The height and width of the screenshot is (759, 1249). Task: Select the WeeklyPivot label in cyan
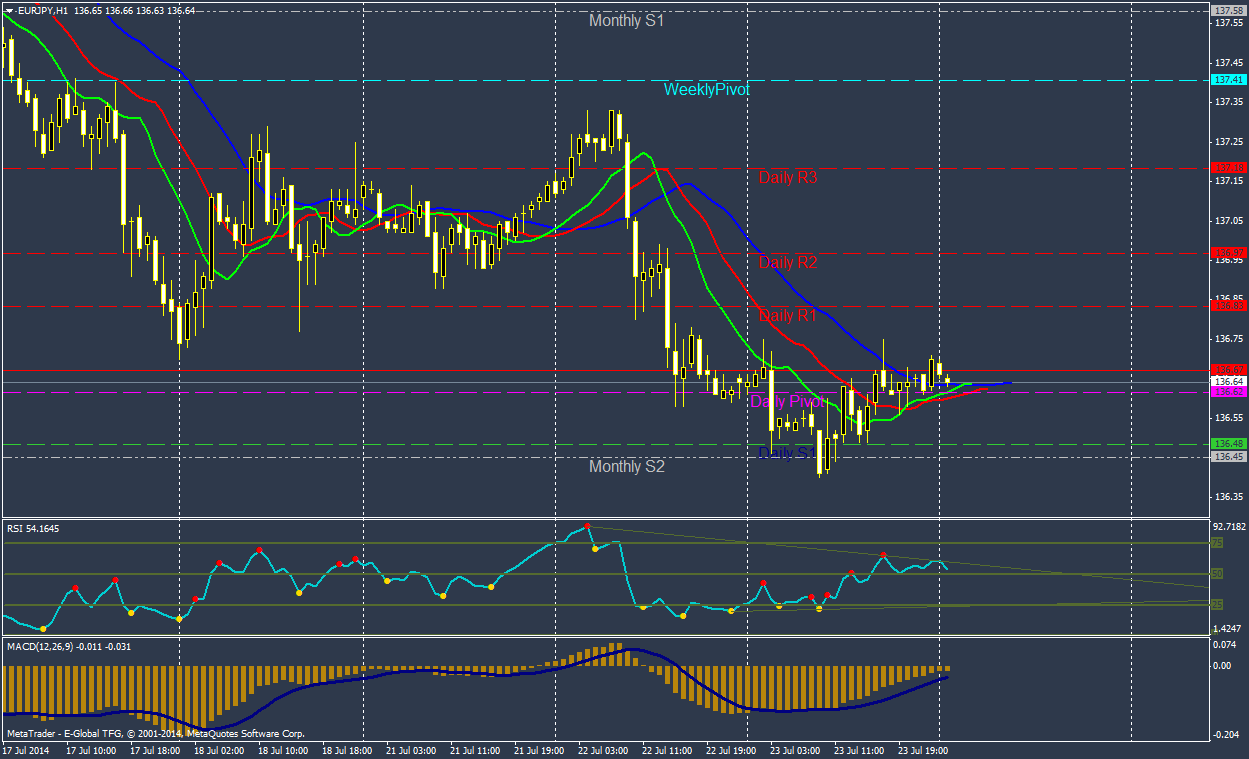(706, 90)
